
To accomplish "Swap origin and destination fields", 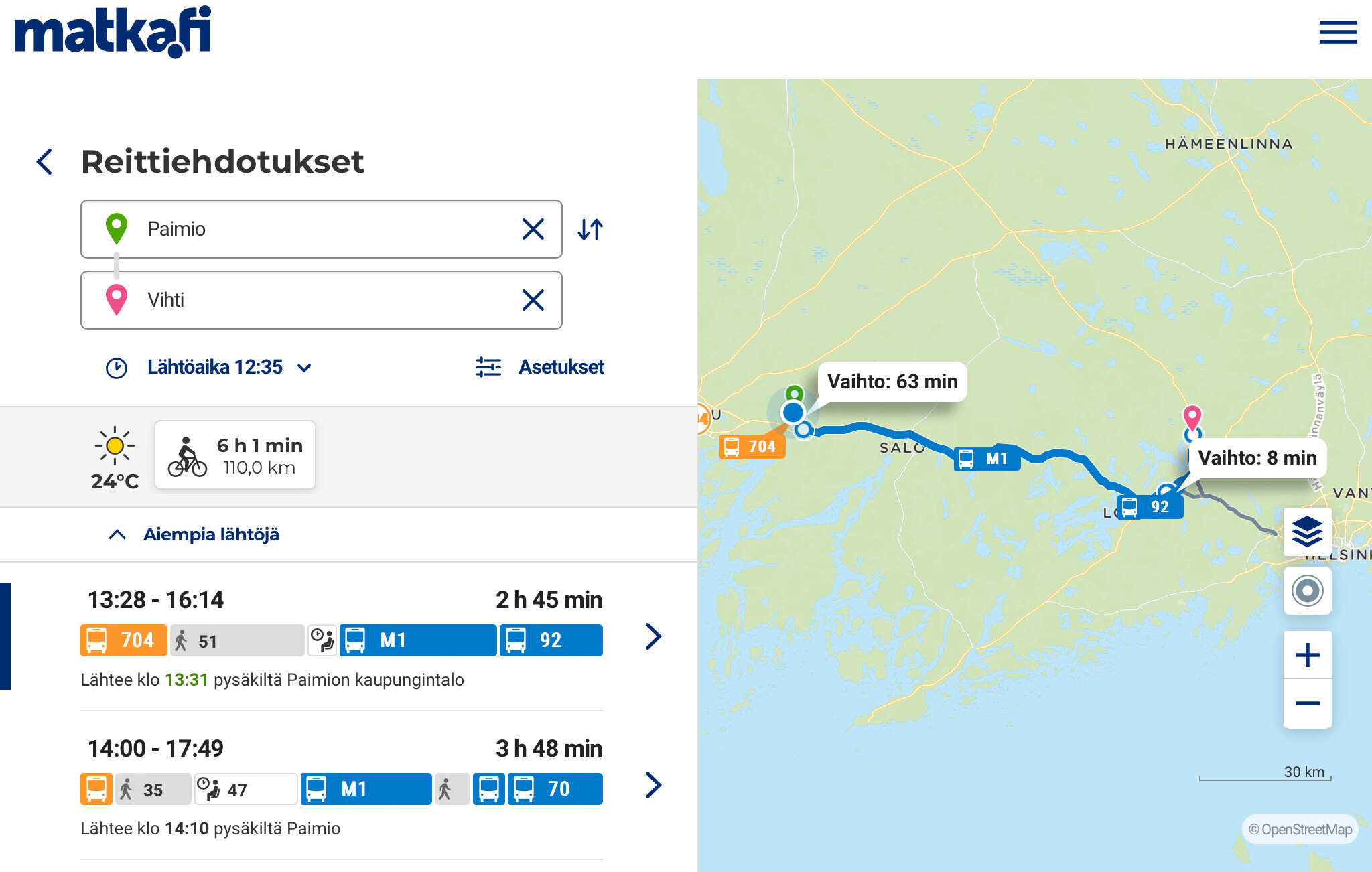I will 590,230.
